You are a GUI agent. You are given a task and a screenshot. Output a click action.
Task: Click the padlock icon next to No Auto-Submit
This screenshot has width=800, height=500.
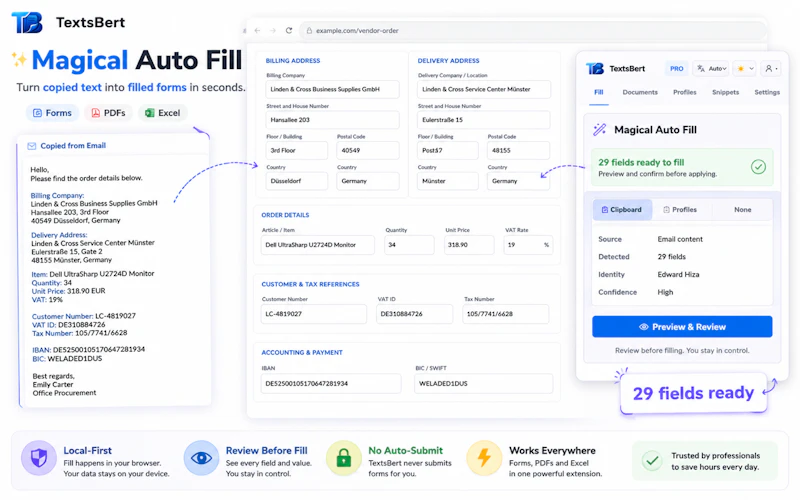[x=344, y=458]
